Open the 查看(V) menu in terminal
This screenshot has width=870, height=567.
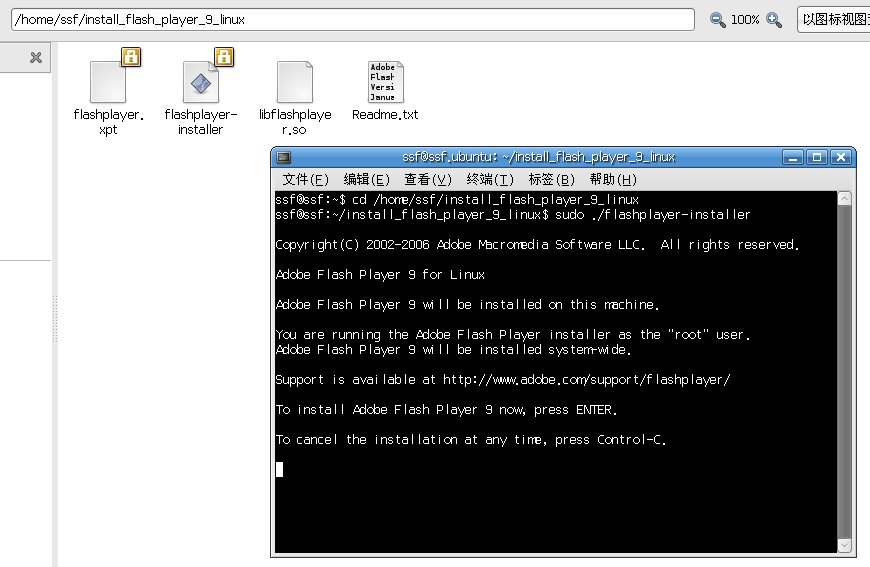click(428, 179)
